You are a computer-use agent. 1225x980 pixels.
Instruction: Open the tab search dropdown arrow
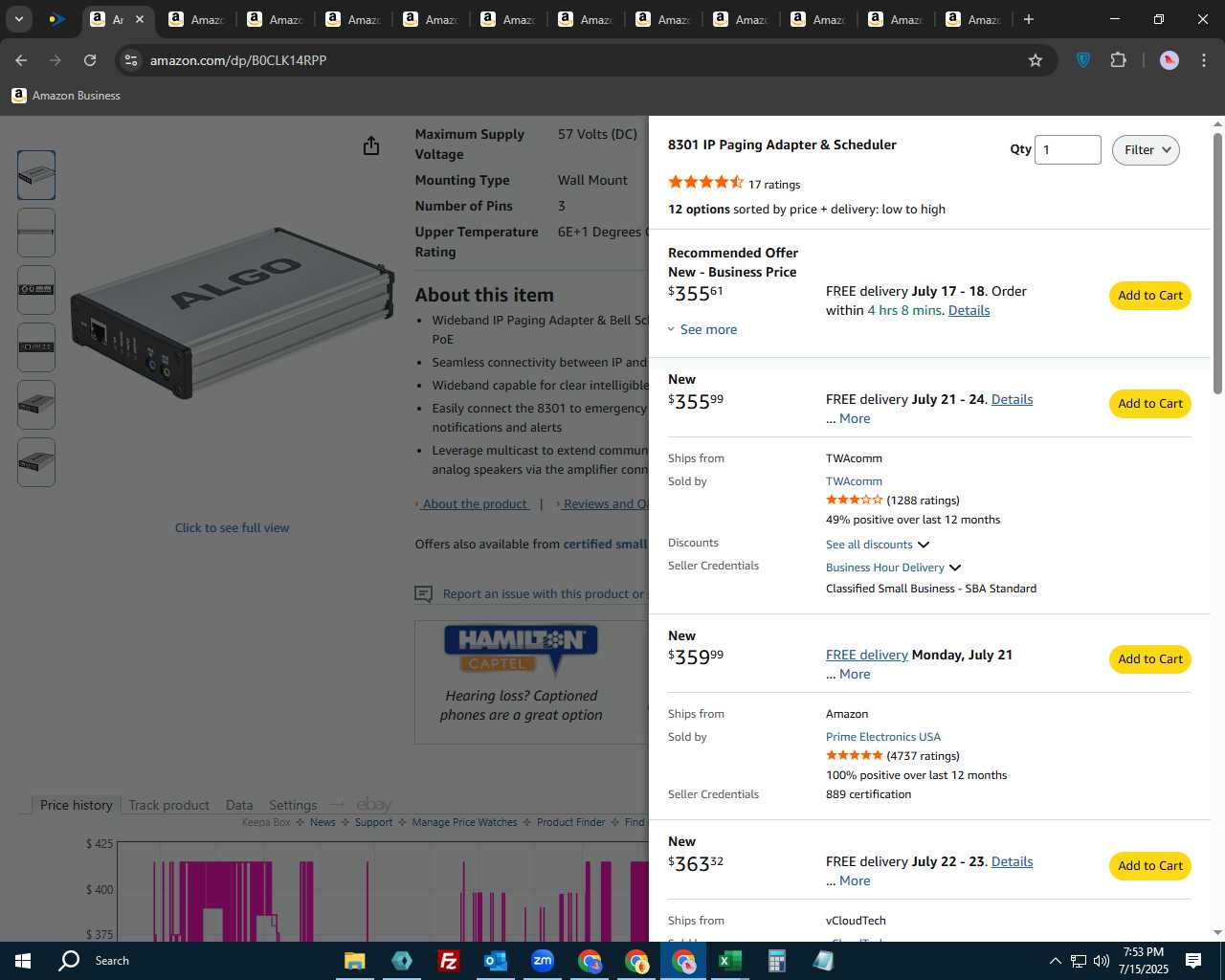coord(18,19)
